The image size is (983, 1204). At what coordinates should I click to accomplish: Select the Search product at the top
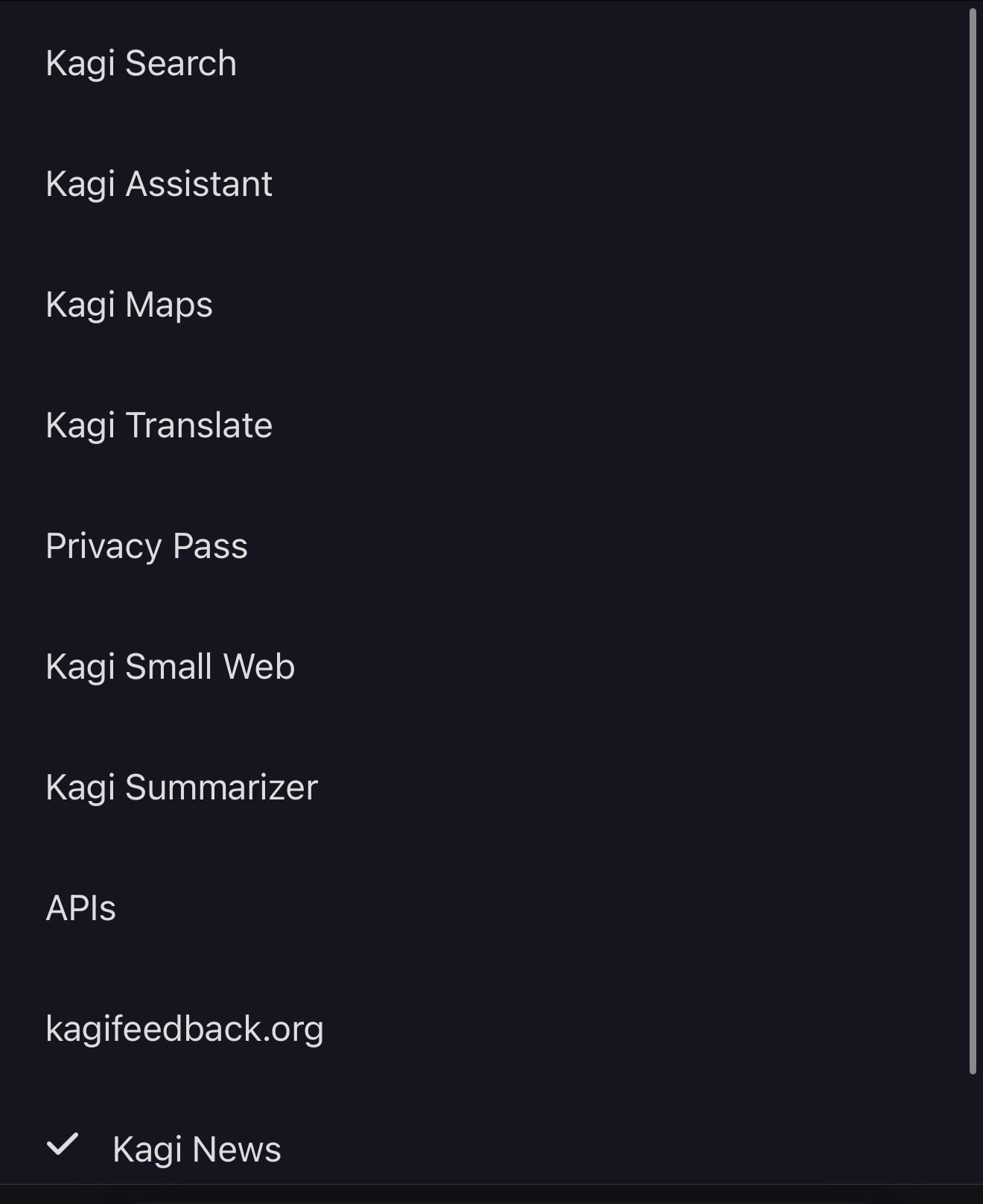(x=141, y=63)
